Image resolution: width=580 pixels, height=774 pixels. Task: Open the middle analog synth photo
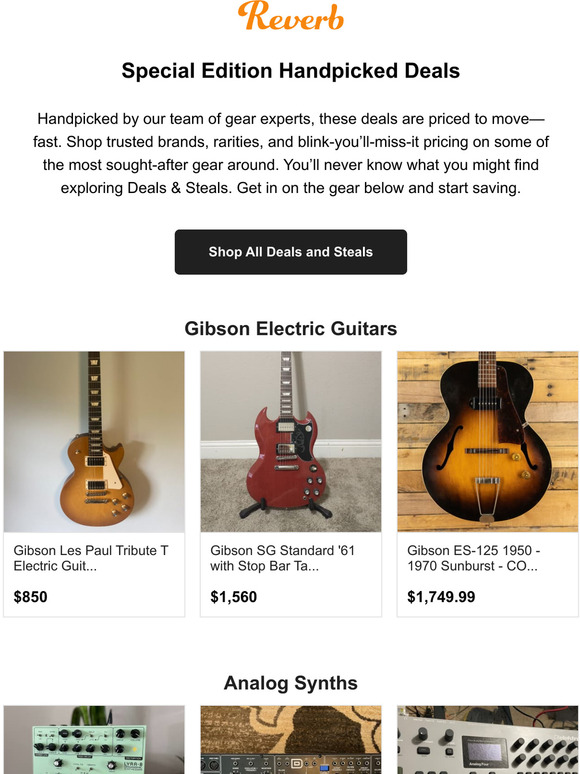(291, 740)
